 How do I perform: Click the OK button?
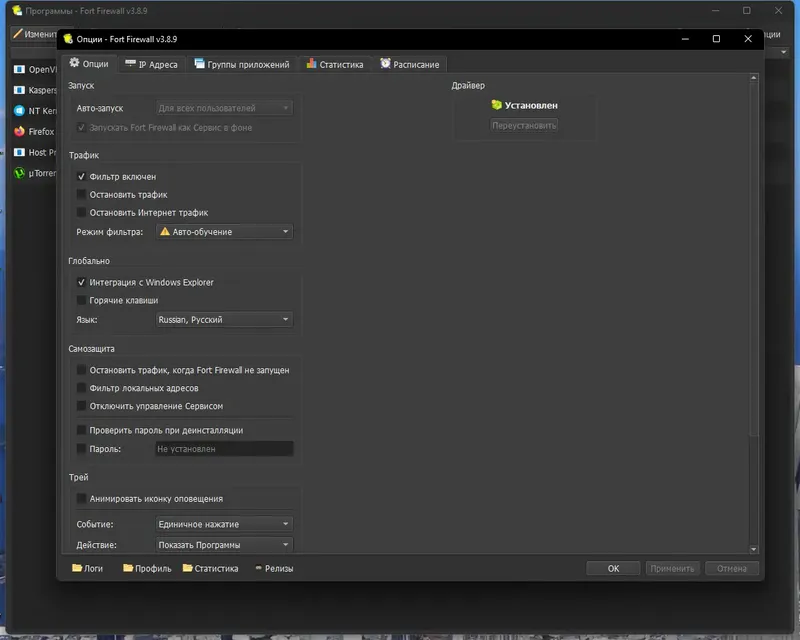coord(613,568)
